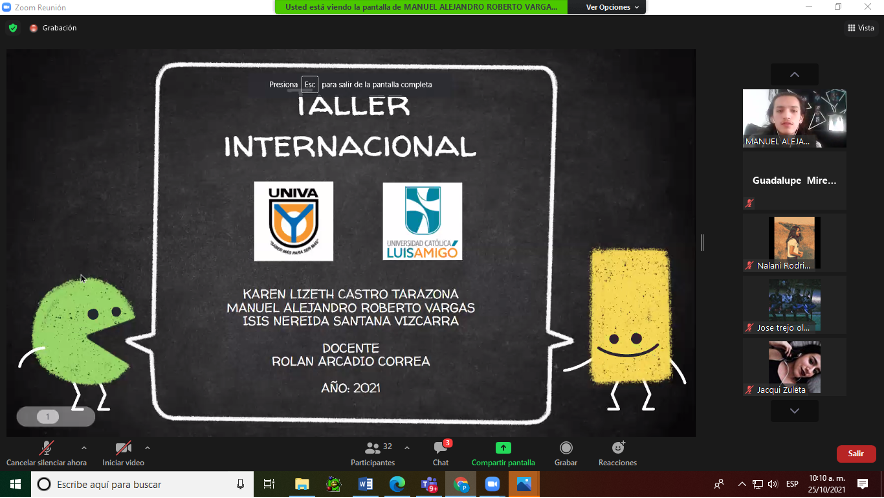Screen dimensions: 884x498
Task: Click the Windows search box
Action: tap(141, 484)
